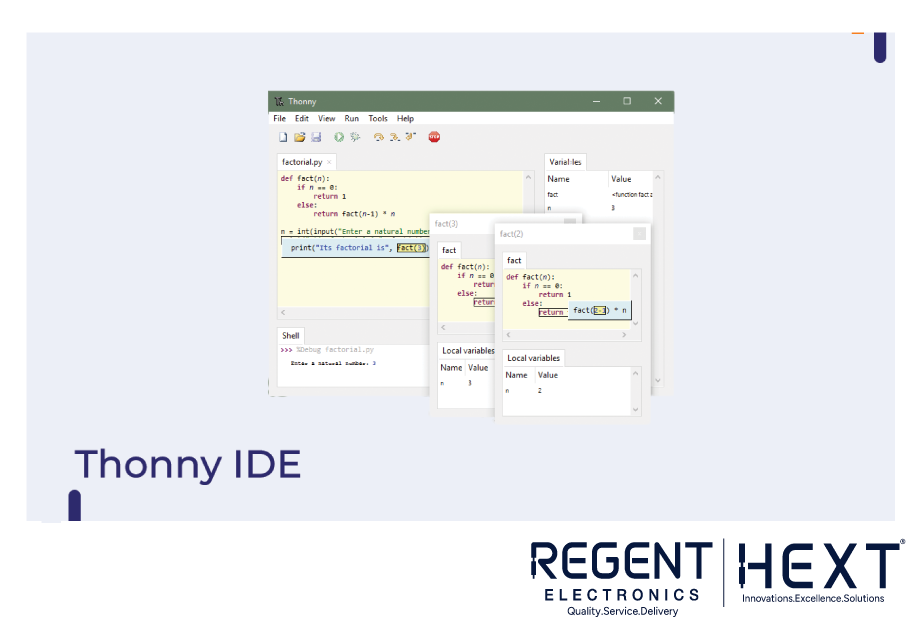Click the Step out debugger icon

410,137
